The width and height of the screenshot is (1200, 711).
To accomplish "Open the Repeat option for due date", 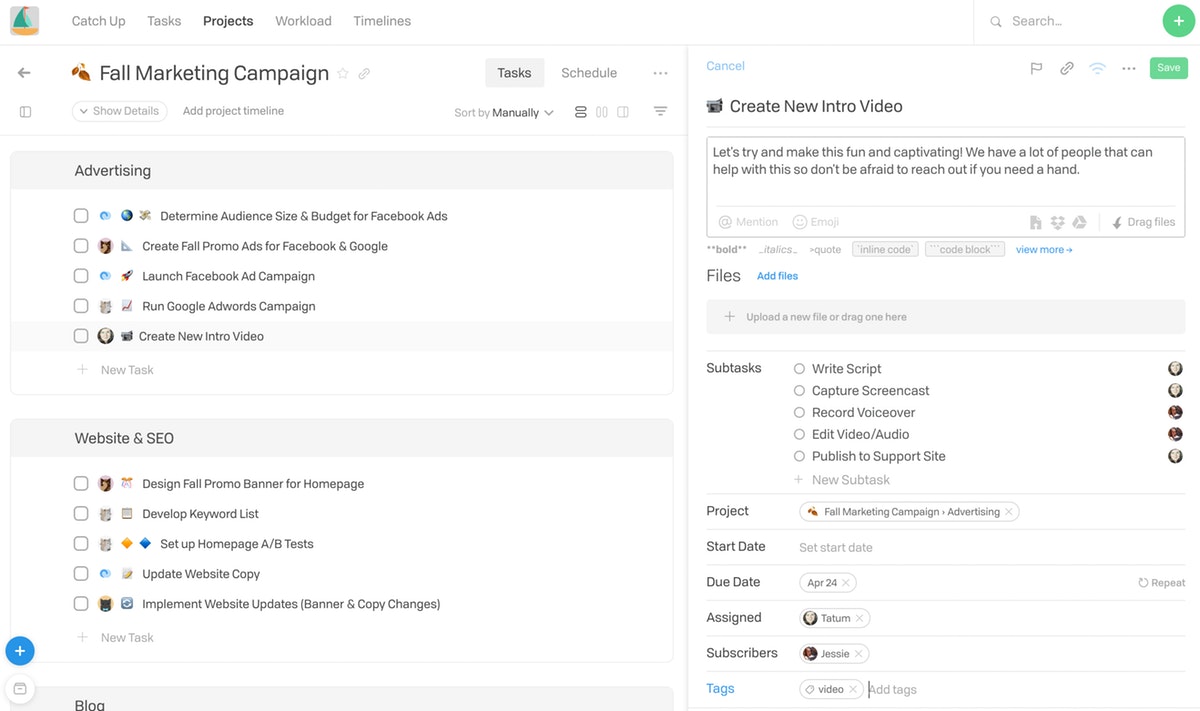I will pos(1161,583).
